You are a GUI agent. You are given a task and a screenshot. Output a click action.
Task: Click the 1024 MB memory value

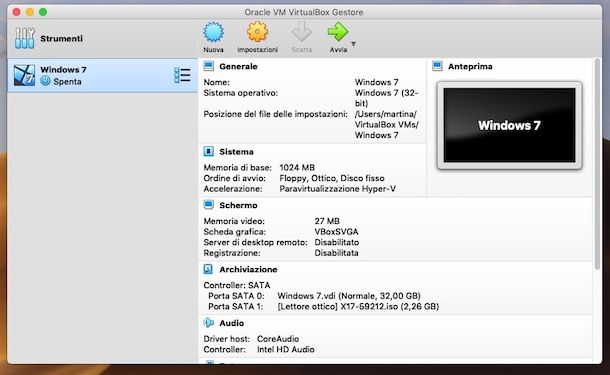point(297,168)
